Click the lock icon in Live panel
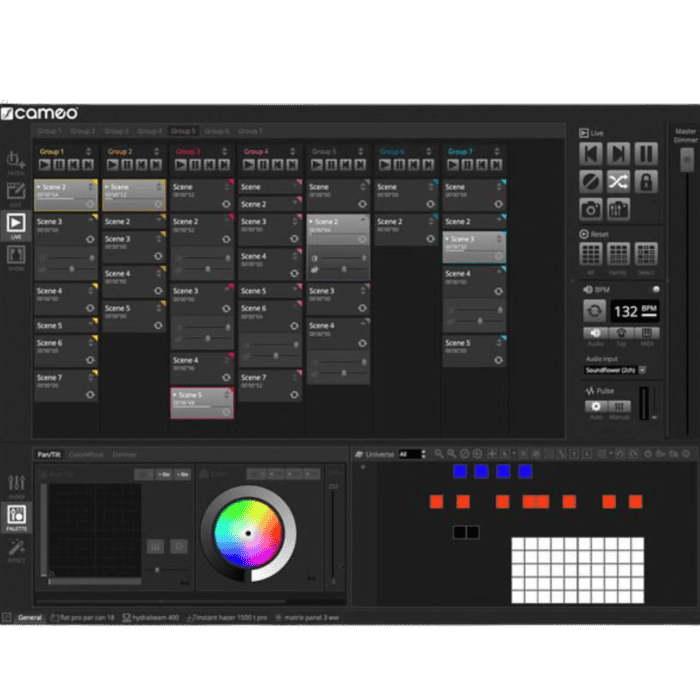 [x=646, y=181]
